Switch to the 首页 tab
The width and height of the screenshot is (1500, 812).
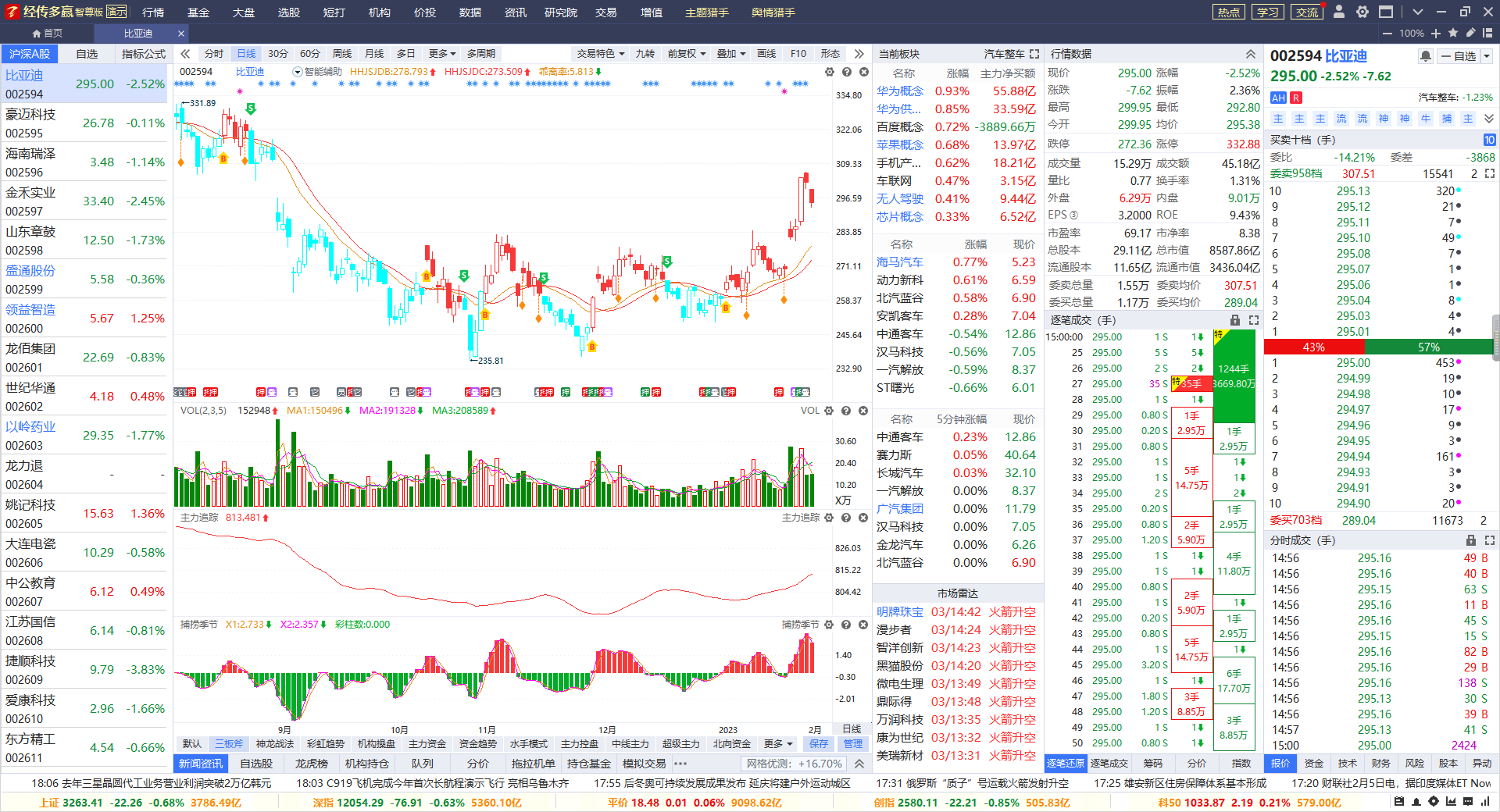pyautogui.click(x=47, y=34)
